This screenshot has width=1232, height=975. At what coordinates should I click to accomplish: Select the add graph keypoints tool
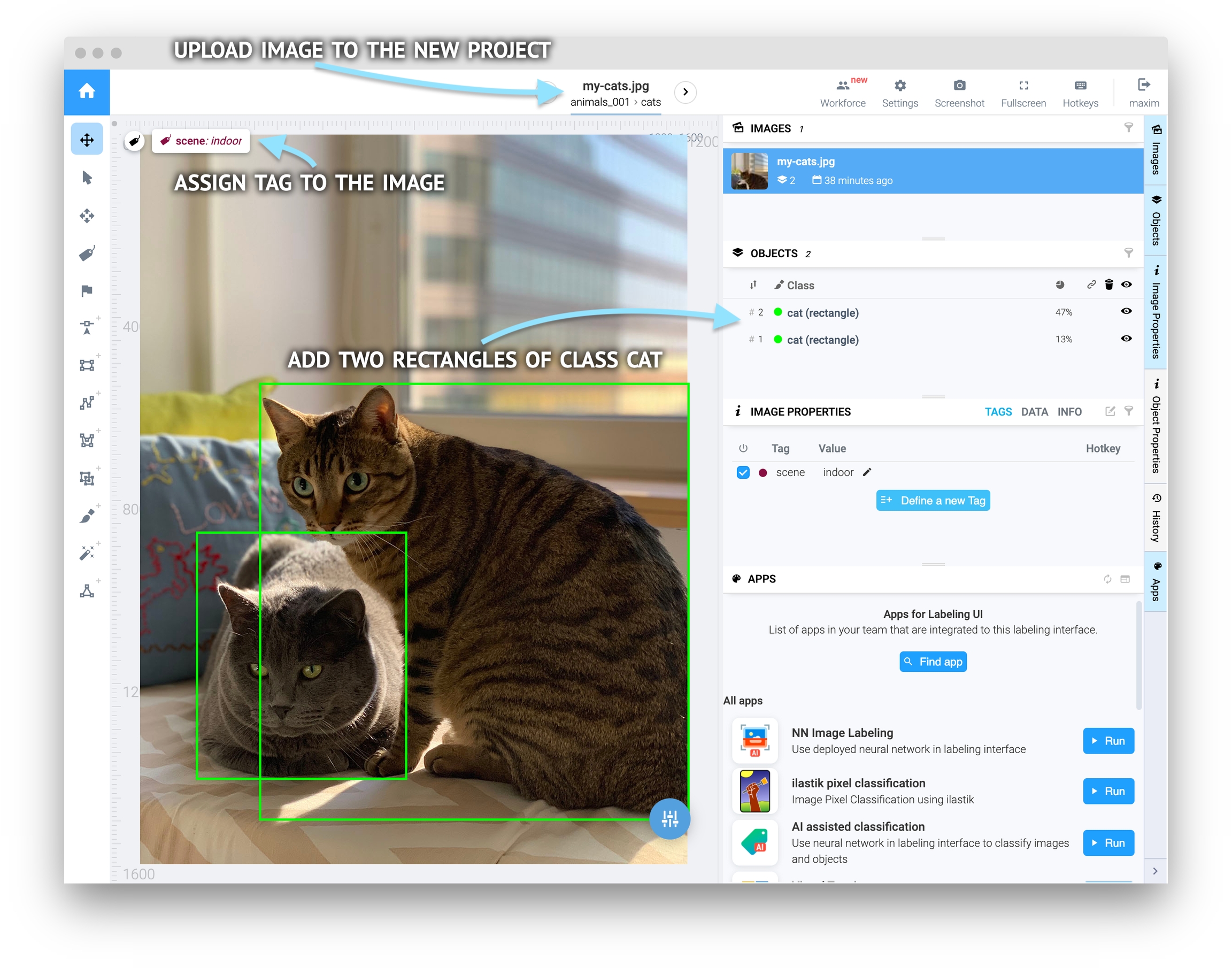point(87,591)
